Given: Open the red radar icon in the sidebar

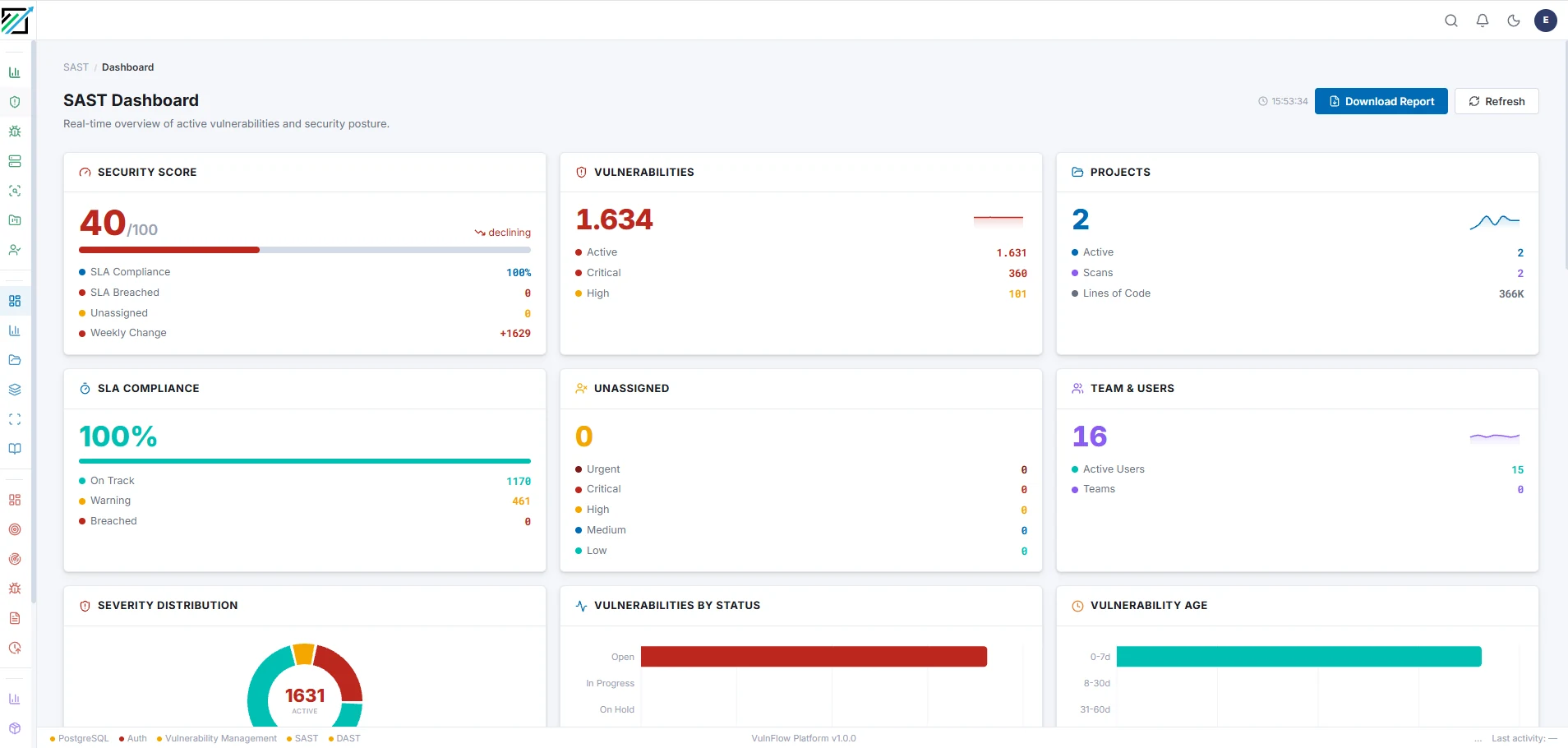Looking at the screenshot, I should pos(15,559).
